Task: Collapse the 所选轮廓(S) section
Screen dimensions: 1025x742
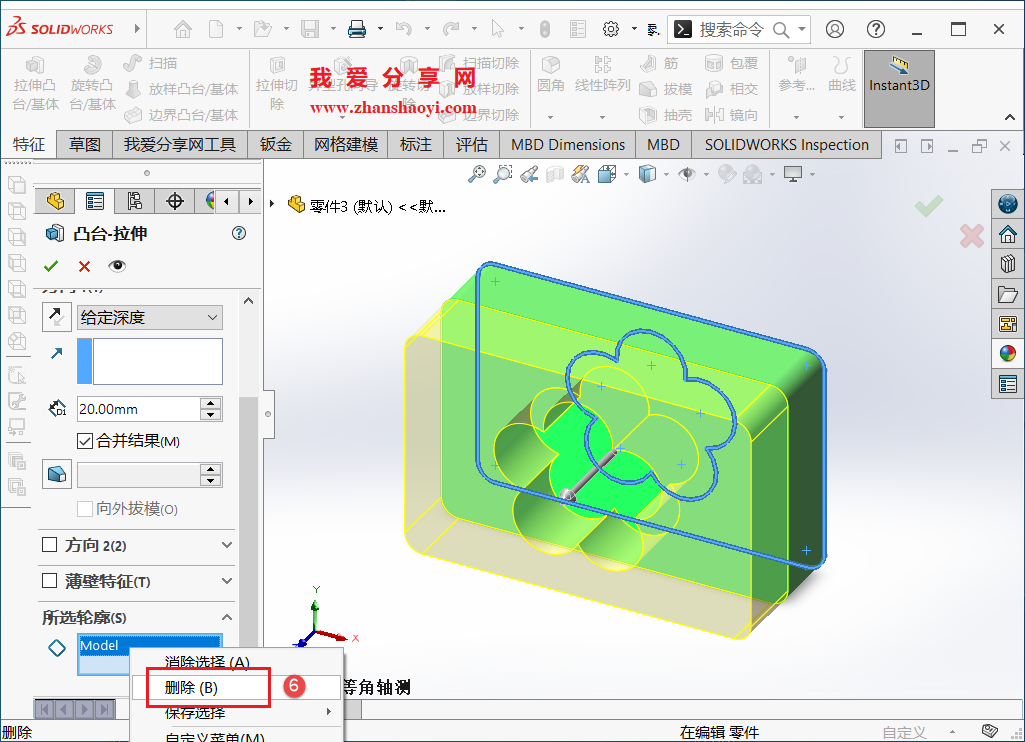Action: click(x=226, y=616)
